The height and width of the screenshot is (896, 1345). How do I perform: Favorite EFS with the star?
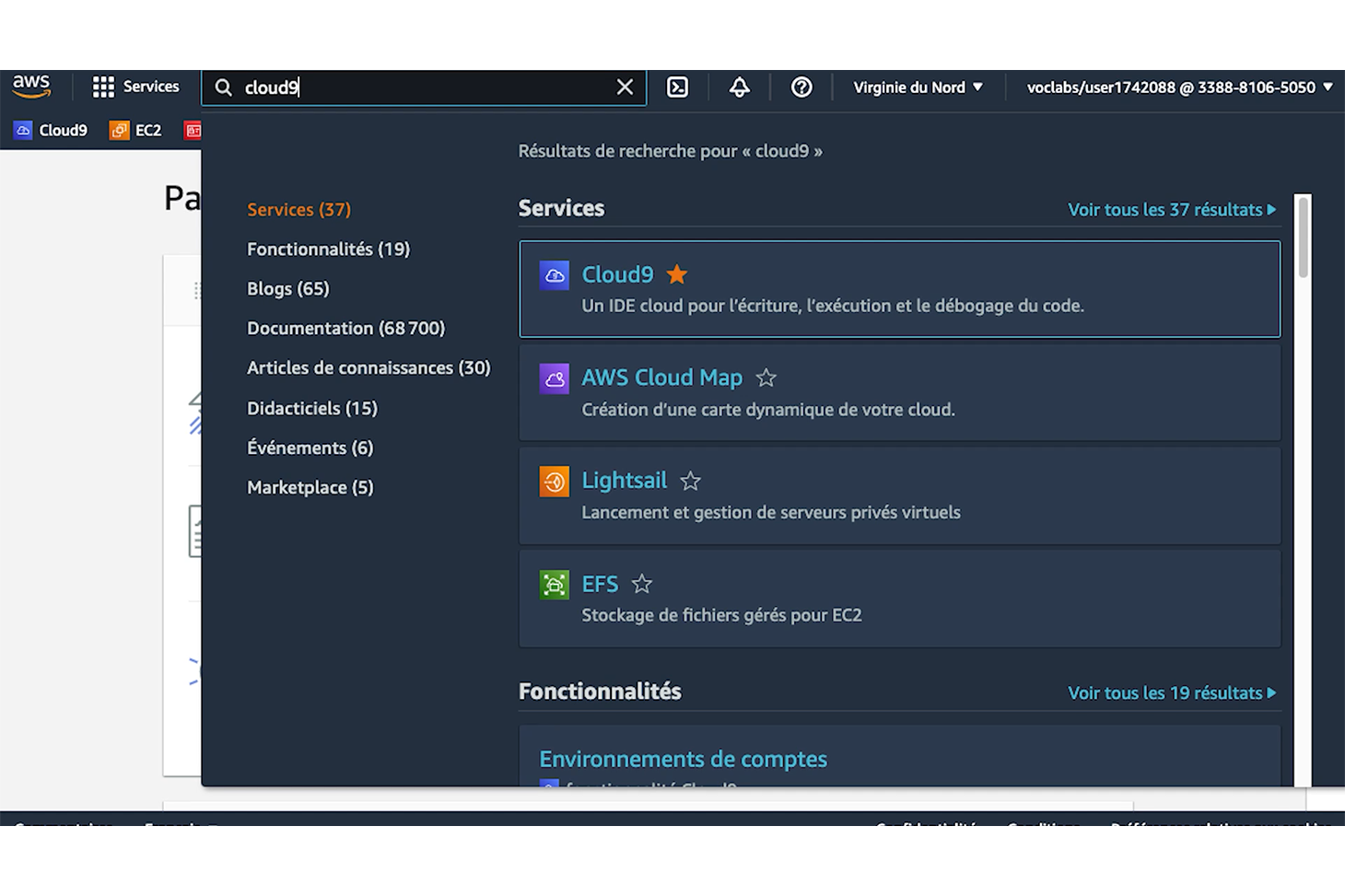click(641, 584)
